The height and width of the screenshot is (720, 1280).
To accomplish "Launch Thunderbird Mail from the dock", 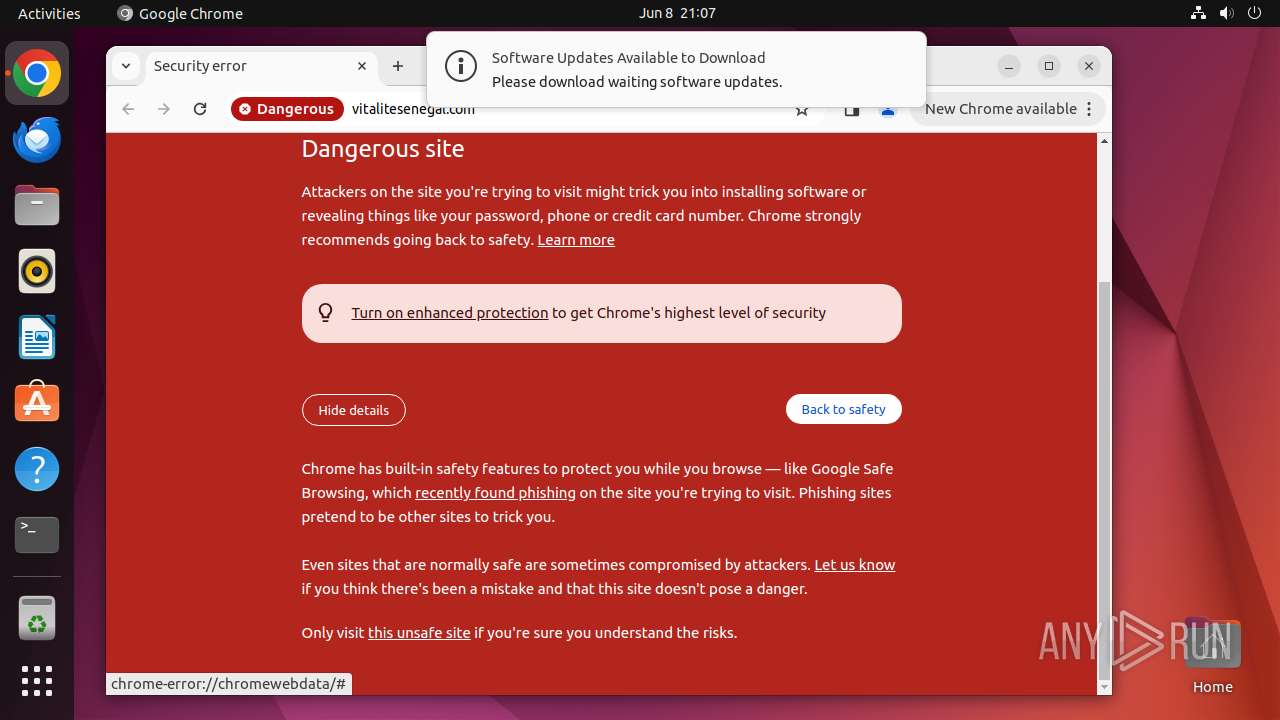I will 37,140.
